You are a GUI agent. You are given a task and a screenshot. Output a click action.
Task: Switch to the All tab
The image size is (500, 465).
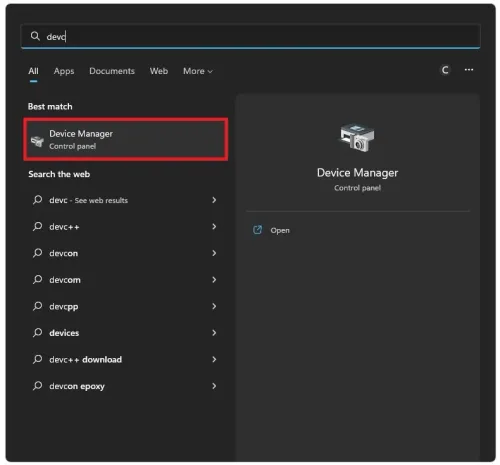click(33, 71)
